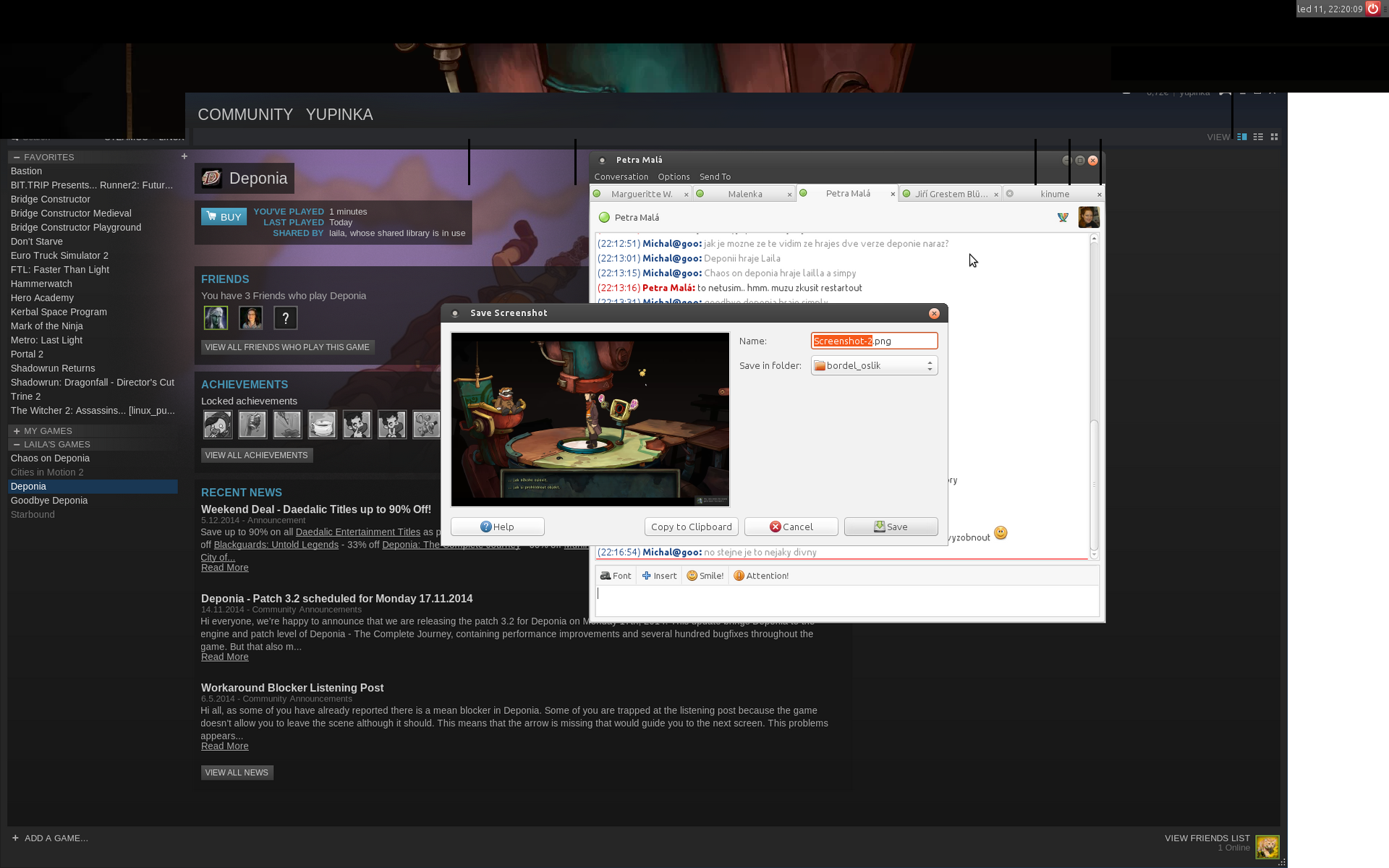Switch to Malenka chat tab
Image resolution: width=1389 pixels, height=868 pixels.
[x=744, y=194]
